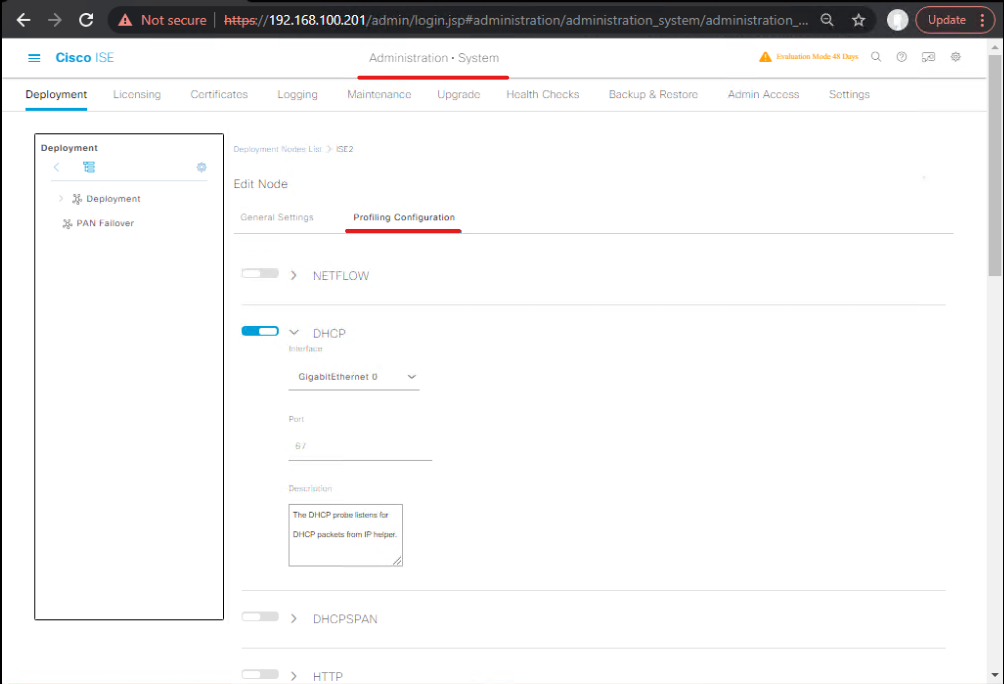This screenshot has height=684, width=1004.
Task: Select Deployment item in the tree
Action: click(x=113, y=199)
